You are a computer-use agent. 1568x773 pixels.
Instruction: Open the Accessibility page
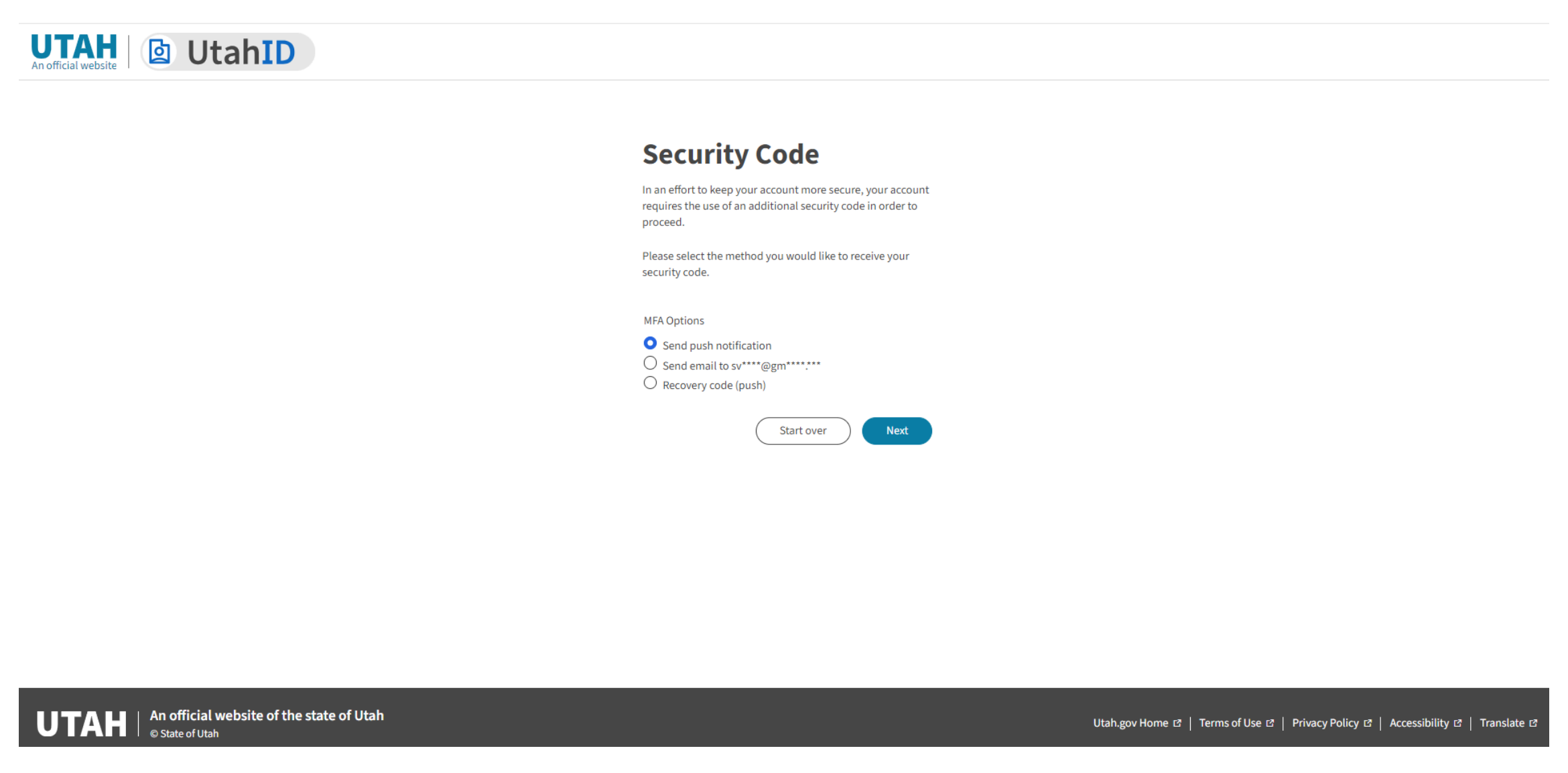tap(1419, 723)
